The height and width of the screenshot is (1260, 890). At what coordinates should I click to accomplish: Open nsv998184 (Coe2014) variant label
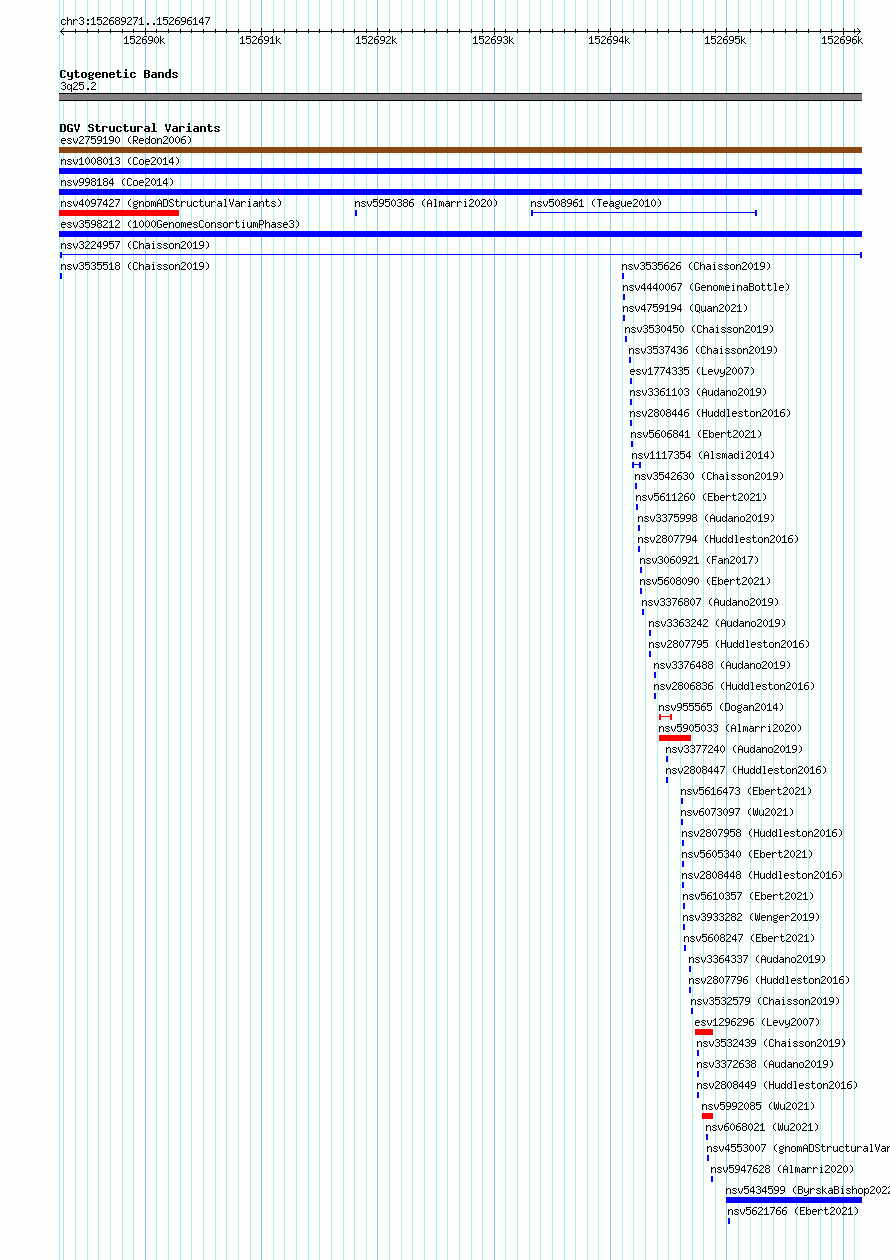[x=117, y=182]
